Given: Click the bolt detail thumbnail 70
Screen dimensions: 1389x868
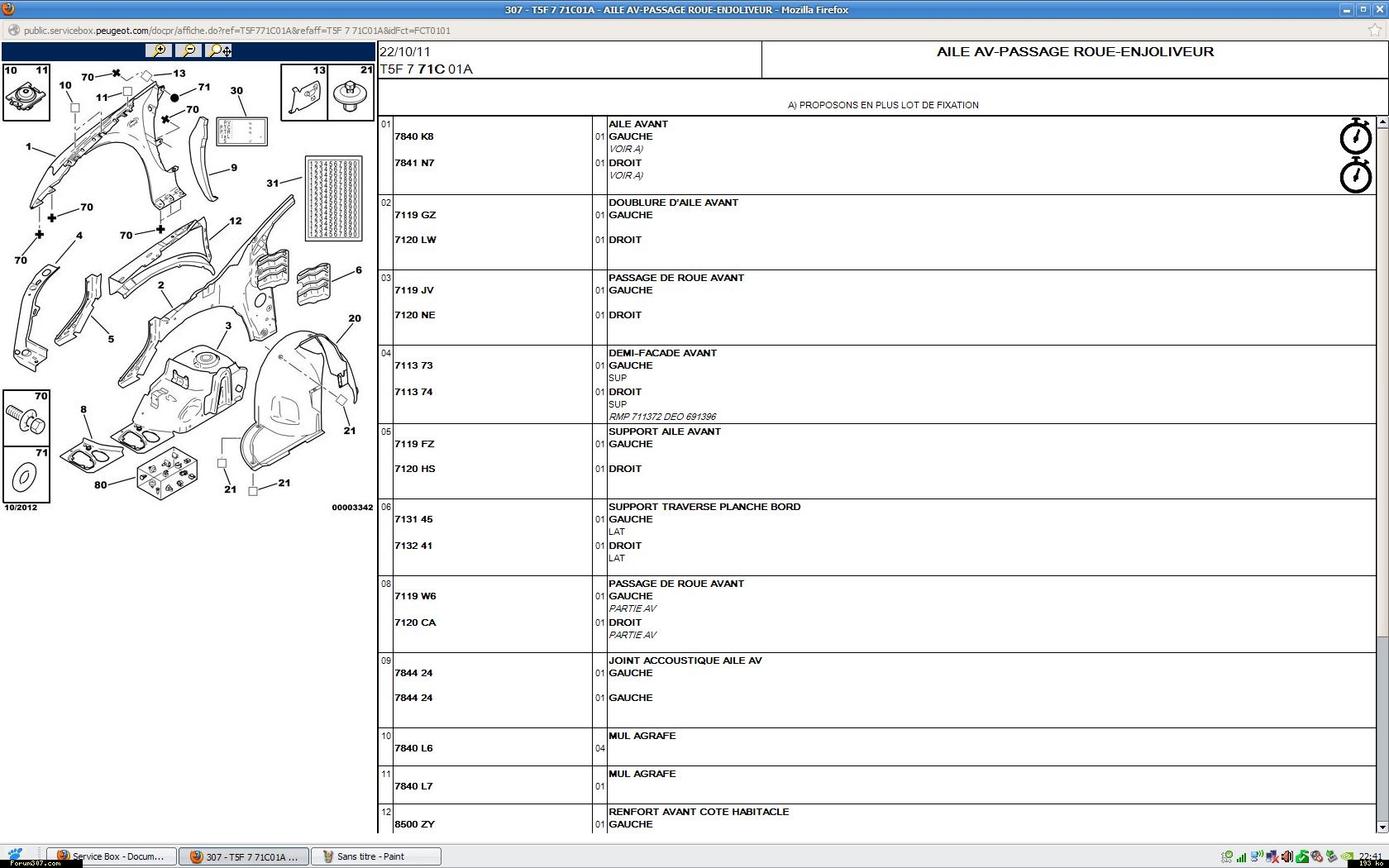Looking at the screenshot, I should tap(26, 418).
